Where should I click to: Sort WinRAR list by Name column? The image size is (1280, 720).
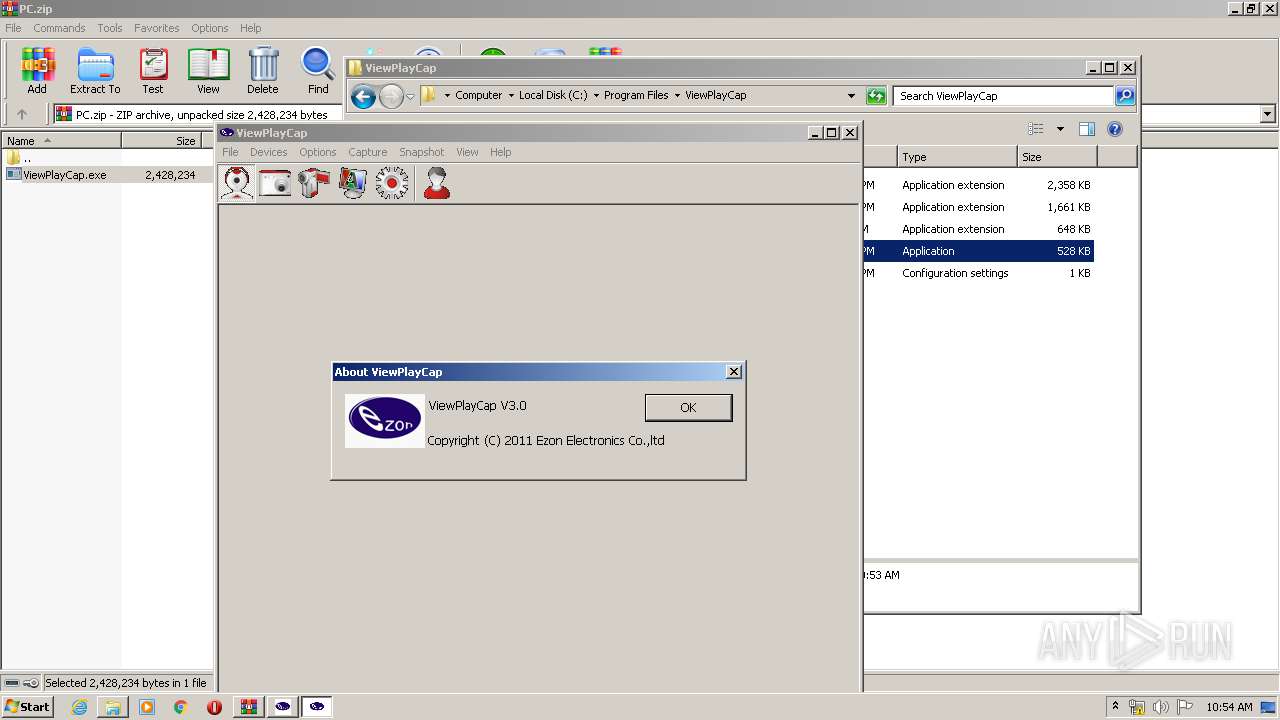[x=61, y=141]
